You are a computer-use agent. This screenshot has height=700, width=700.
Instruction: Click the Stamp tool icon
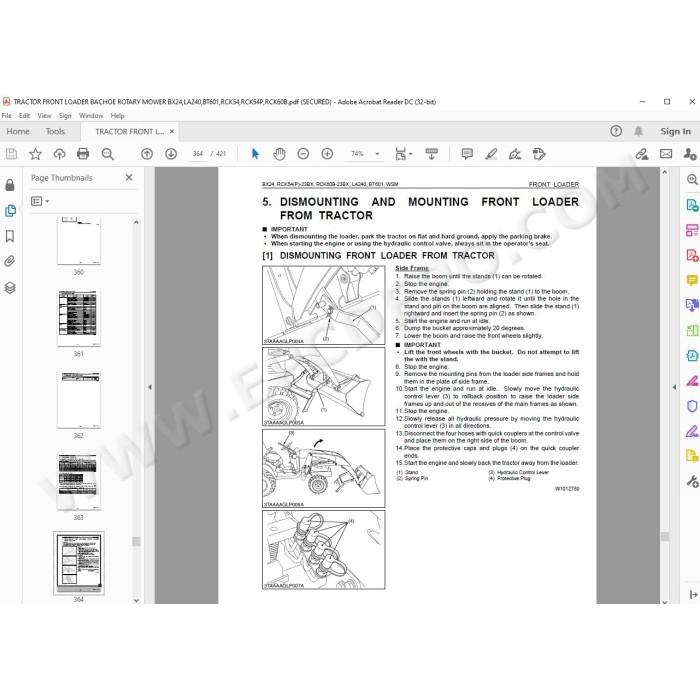[539, 154]
